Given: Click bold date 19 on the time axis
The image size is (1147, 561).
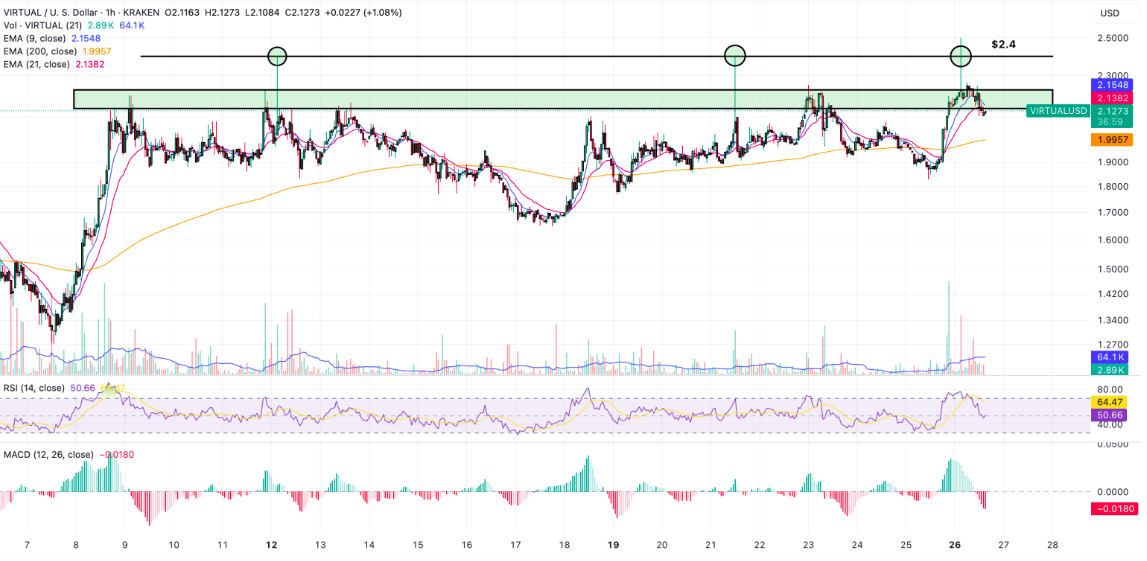Looking at the screenshot, I should tap(614, 545).
